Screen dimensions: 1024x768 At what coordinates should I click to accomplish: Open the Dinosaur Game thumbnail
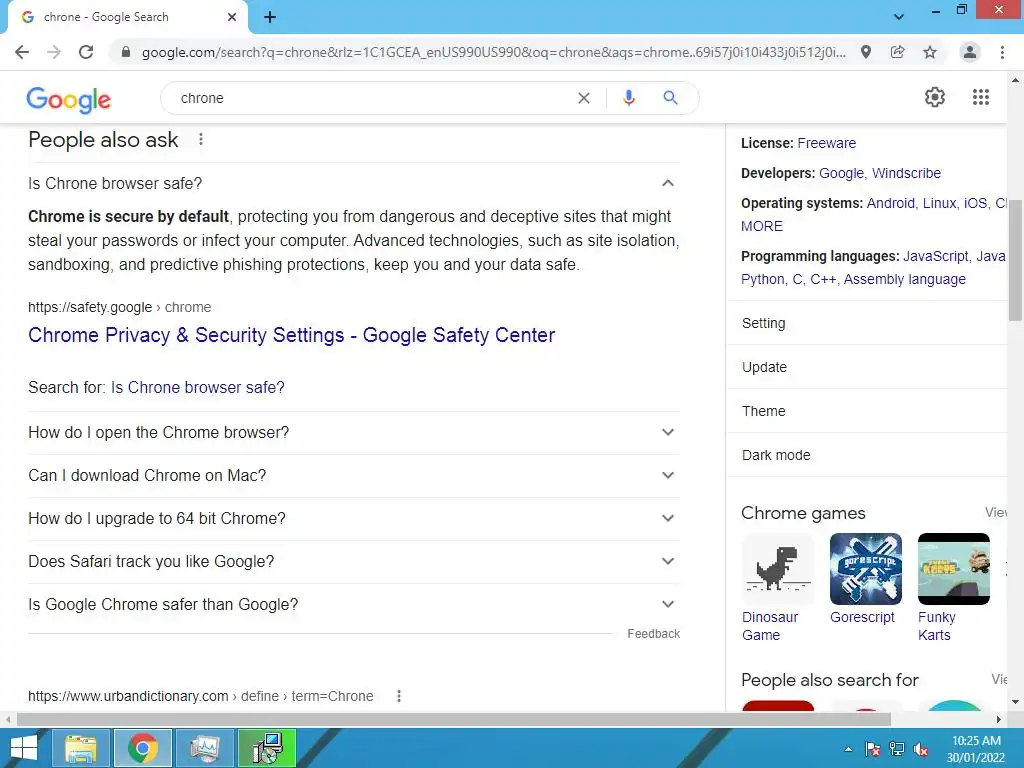click(x=778, y=569)
